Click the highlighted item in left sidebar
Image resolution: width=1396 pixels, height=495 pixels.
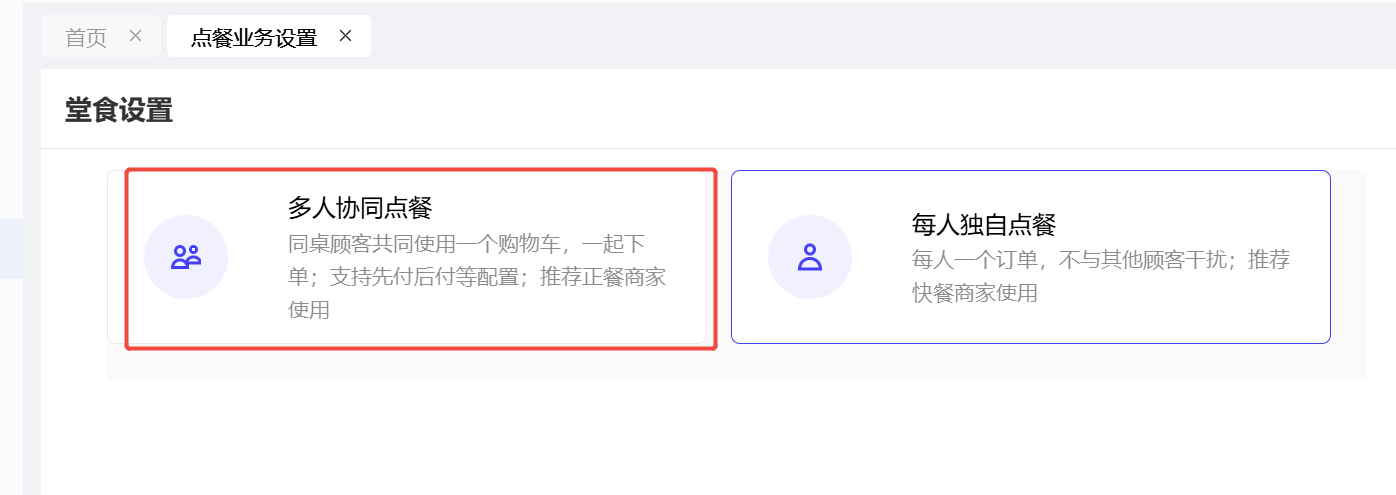click(10, 248)
